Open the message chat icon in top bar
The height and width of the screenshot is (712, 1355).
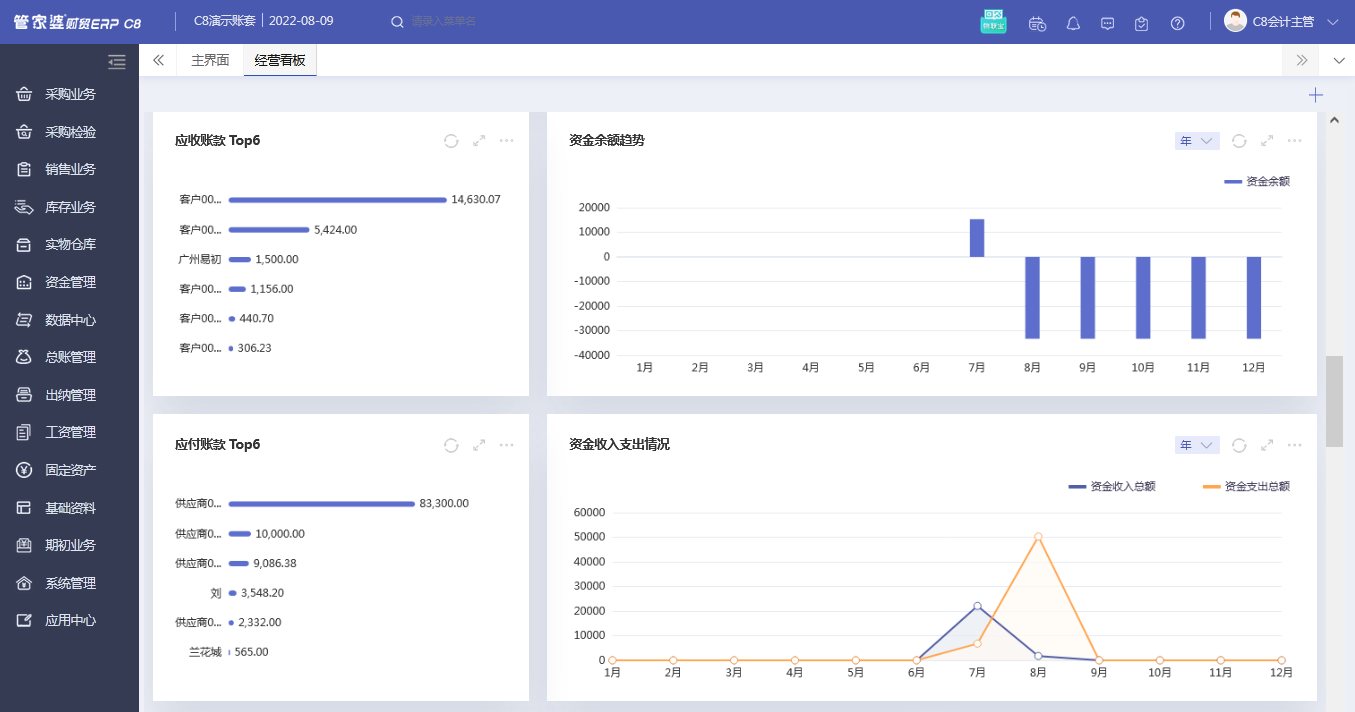tap(1107, 22)
